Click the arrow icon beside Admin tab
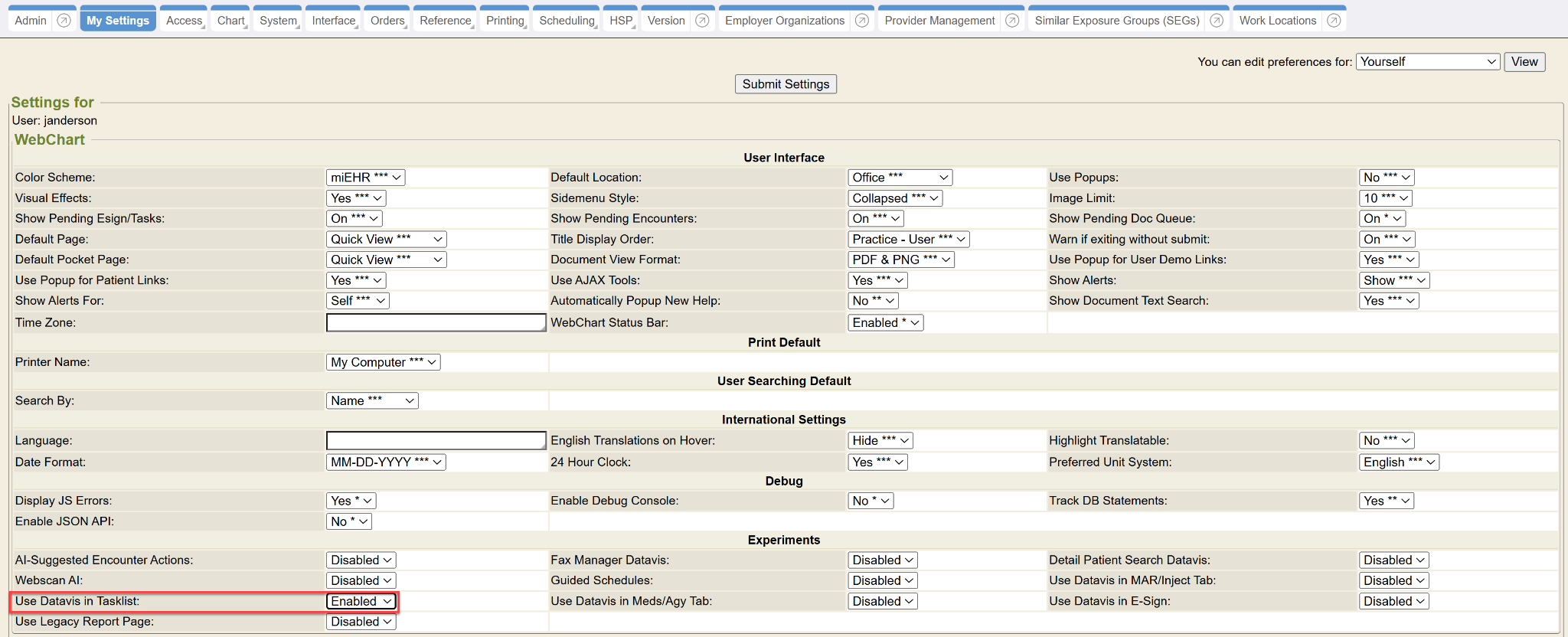 (x=64, y=21)
